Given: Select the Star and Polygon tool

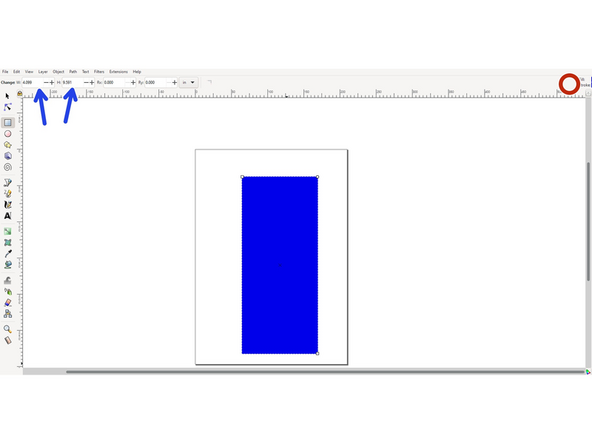Looking at the screenshot, I should [x=8, y=145].
